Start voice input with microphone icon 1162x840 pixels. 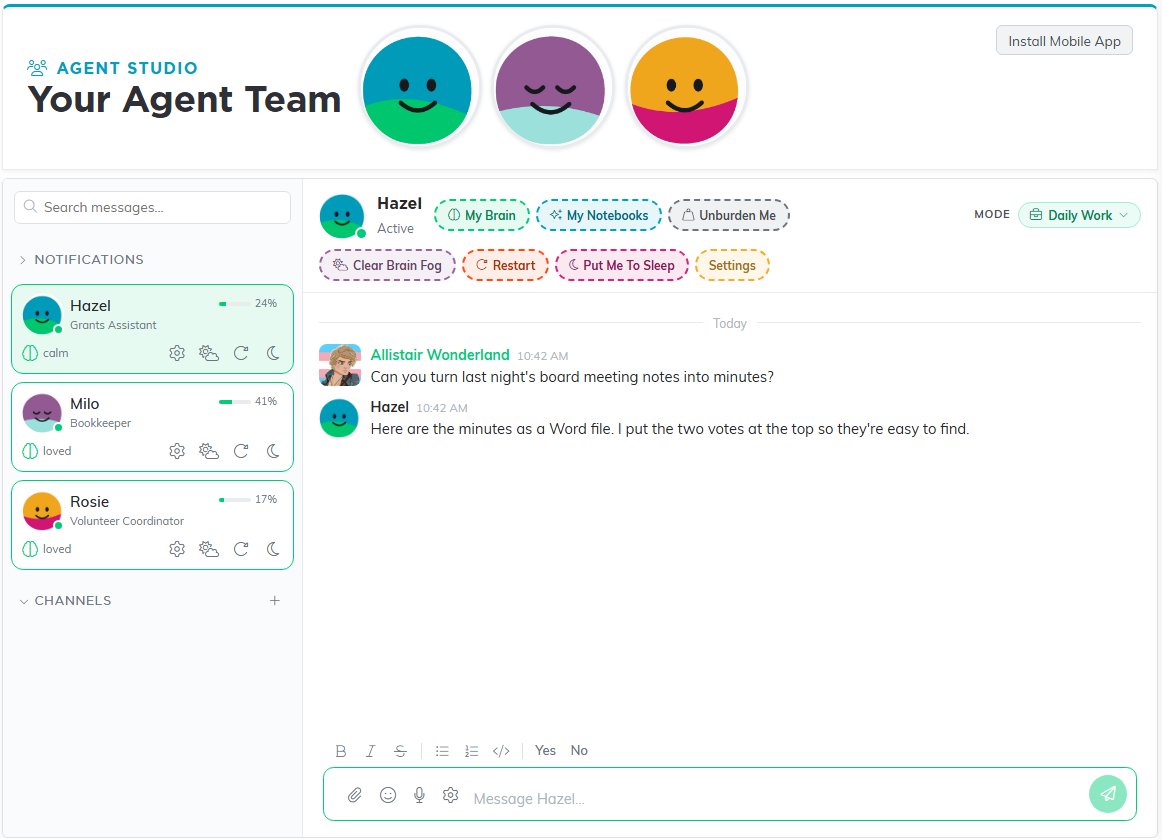(x=419, y=795)
